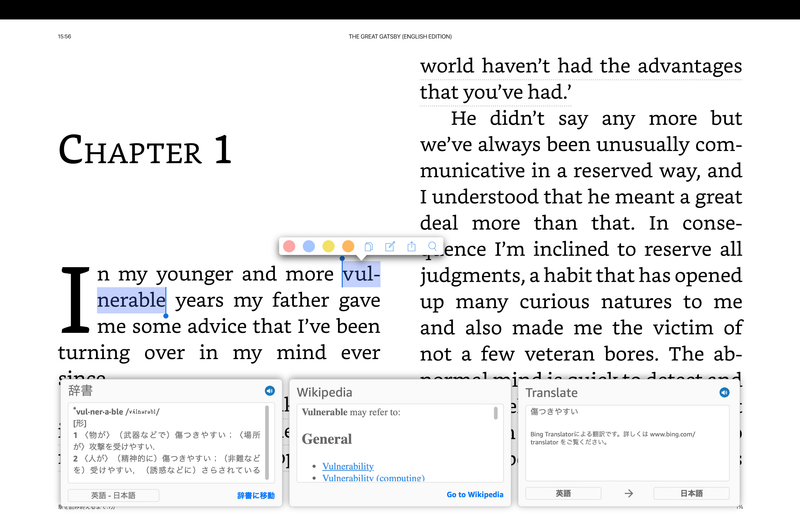
Task: Change source language 英語 in Translate
Action: pyautogui.click(x=563, y=493)
